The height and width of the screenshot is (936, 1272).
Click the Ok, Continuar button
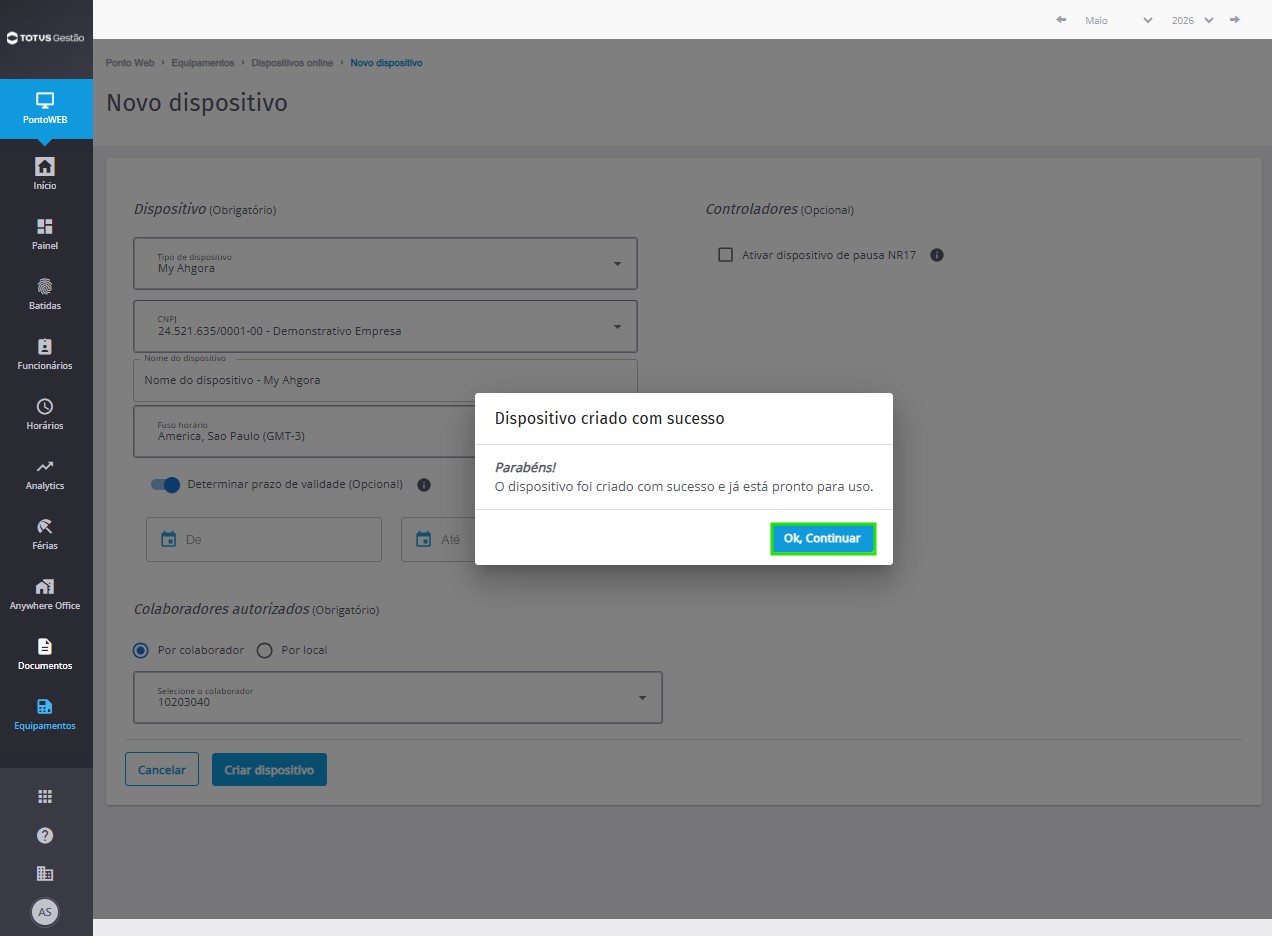coord(823,538)
